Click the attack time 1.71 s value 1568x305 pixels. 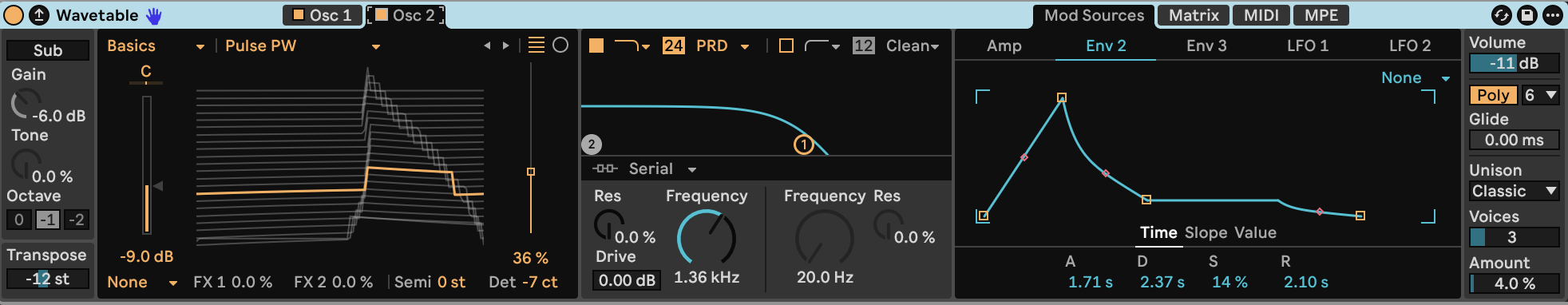coord(1090,283)
